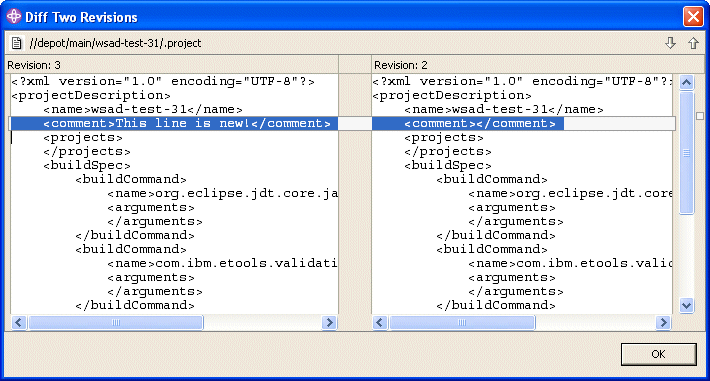This screenshot has height=381, width=710.
Task: Click the Diff Two Revisions title bar icon
Action: click(14, 16)
